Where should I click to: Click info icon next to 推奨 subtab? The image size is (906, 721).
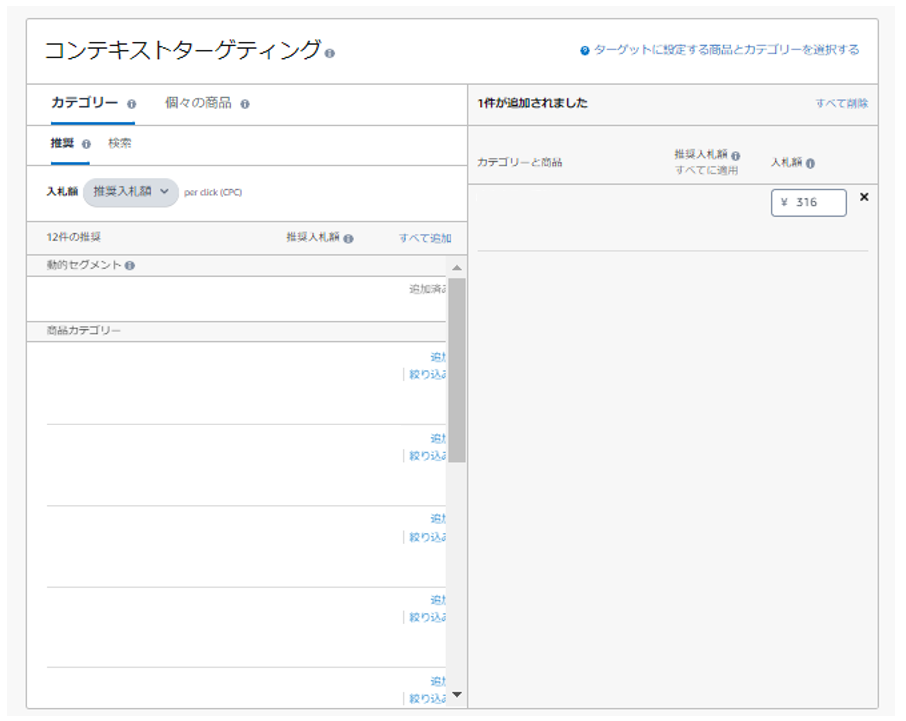pyautogui.click(x=86, y=144)
